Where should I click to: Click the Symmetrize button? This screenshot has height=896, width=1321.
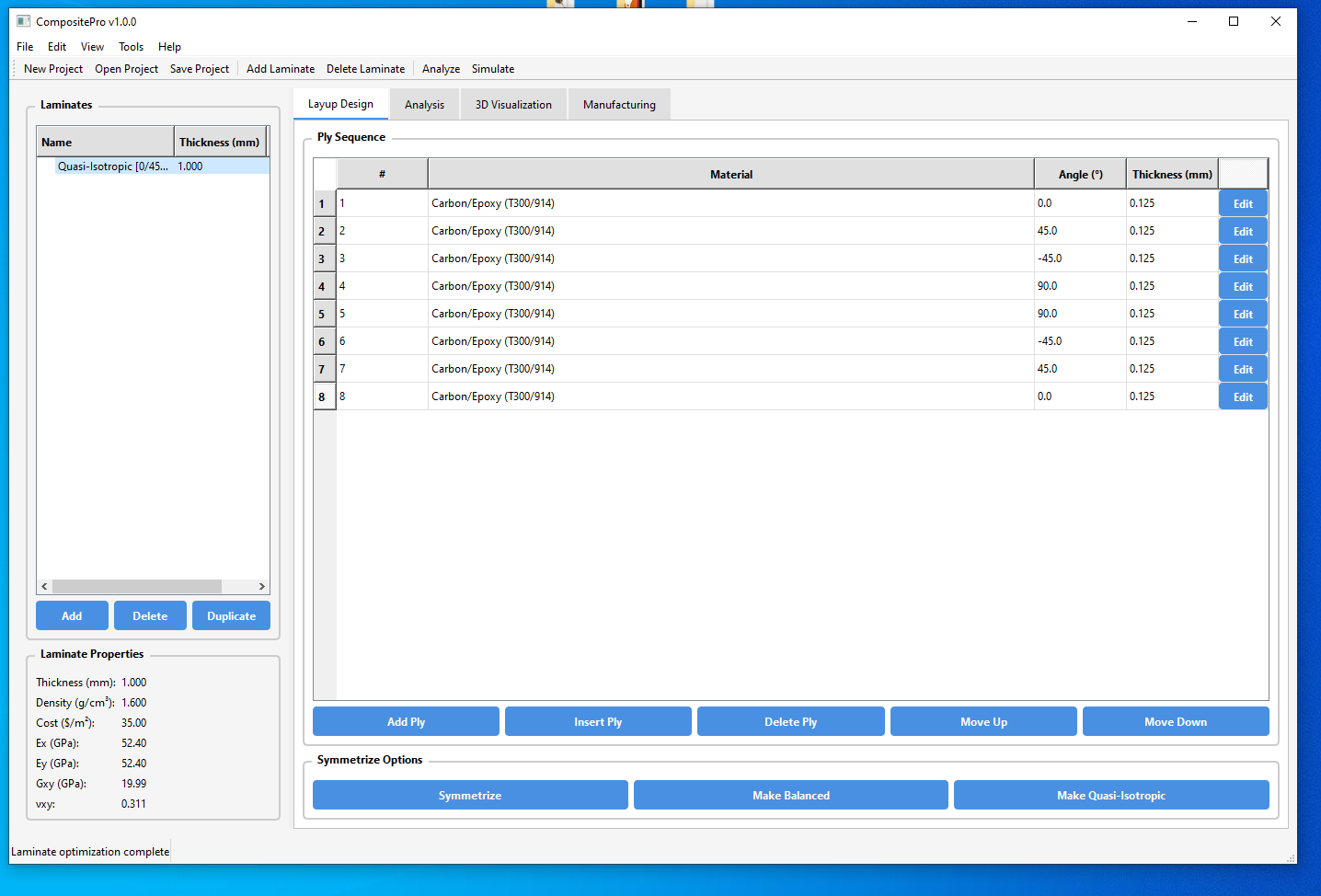coord(470,796)
